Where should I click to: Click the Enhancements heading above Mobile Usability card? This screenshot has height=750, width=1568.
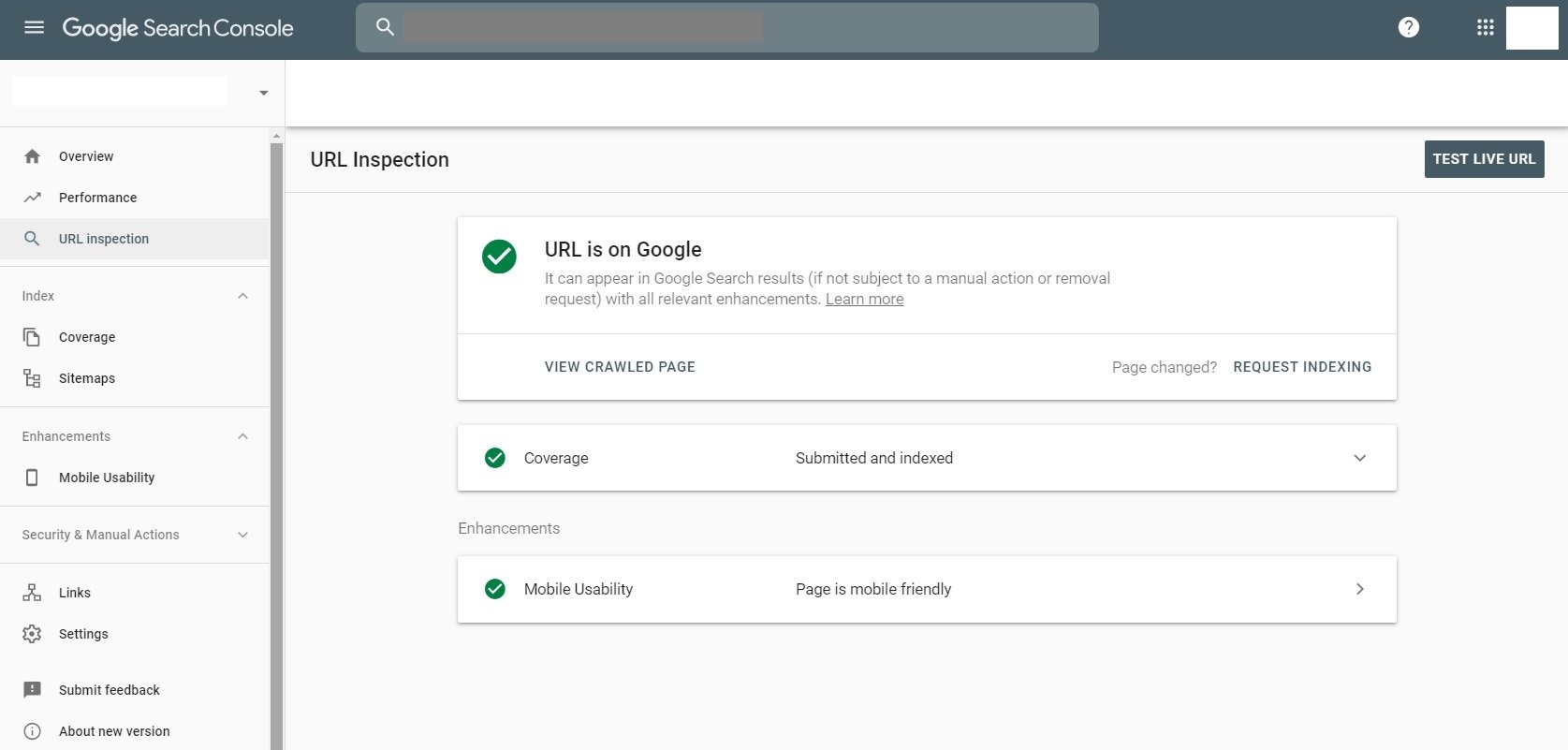click(x=509, y=528)
